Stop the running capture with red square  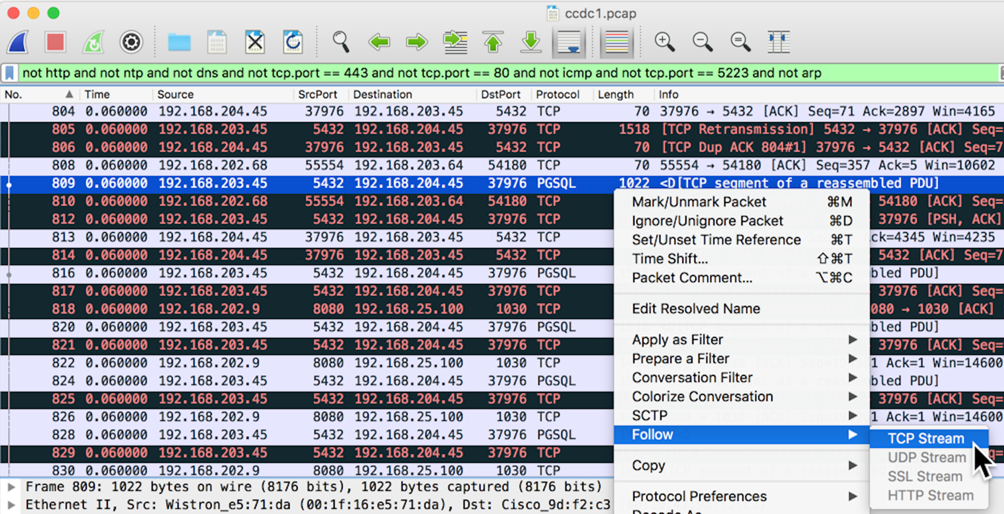55,42
